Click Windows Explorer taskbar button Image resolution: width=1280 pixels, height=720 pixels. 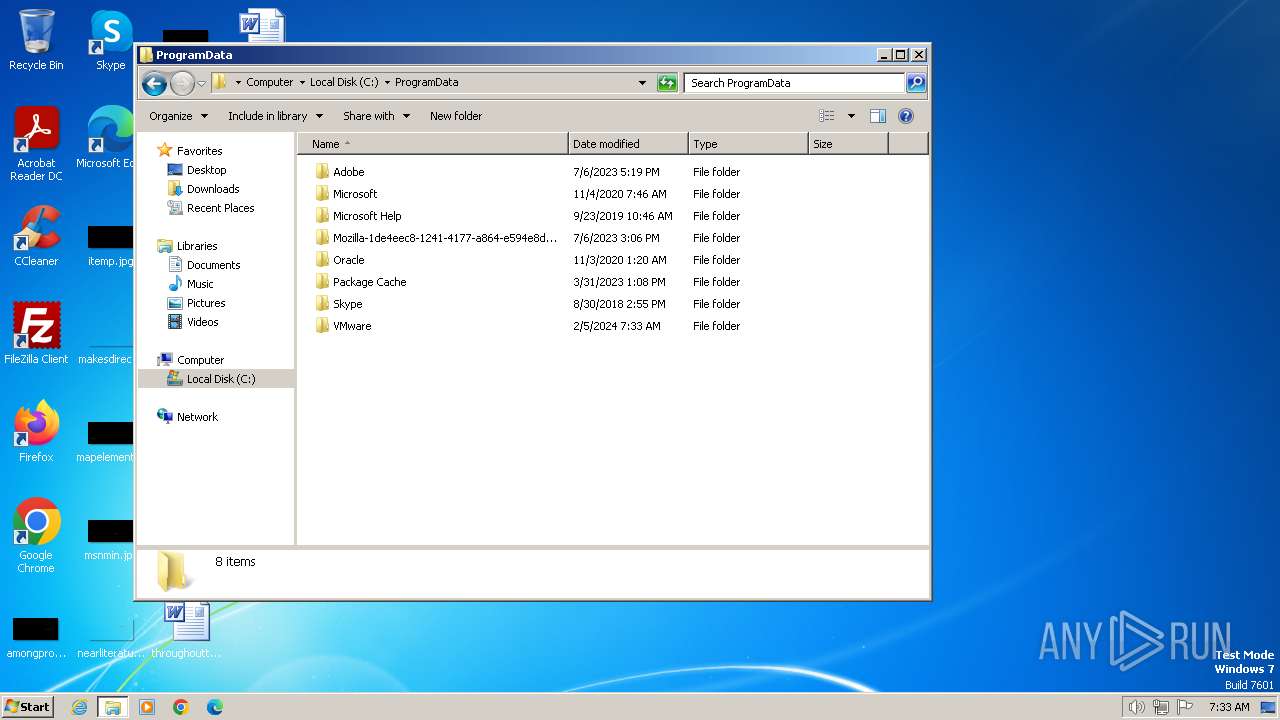point(112,707)
